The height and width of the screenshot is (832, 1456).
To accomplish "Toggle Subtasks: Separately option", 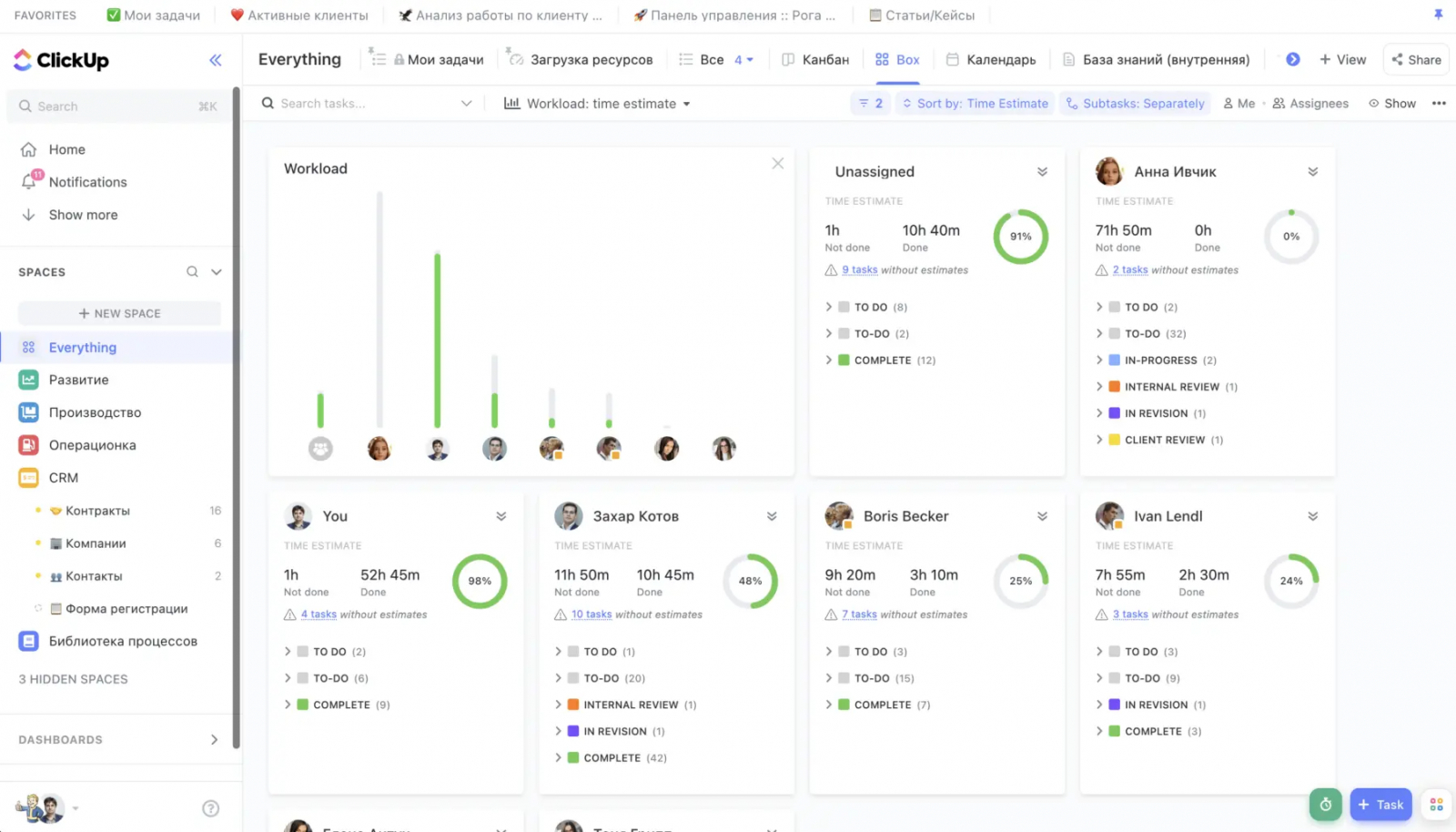I will coord(1135,104).
